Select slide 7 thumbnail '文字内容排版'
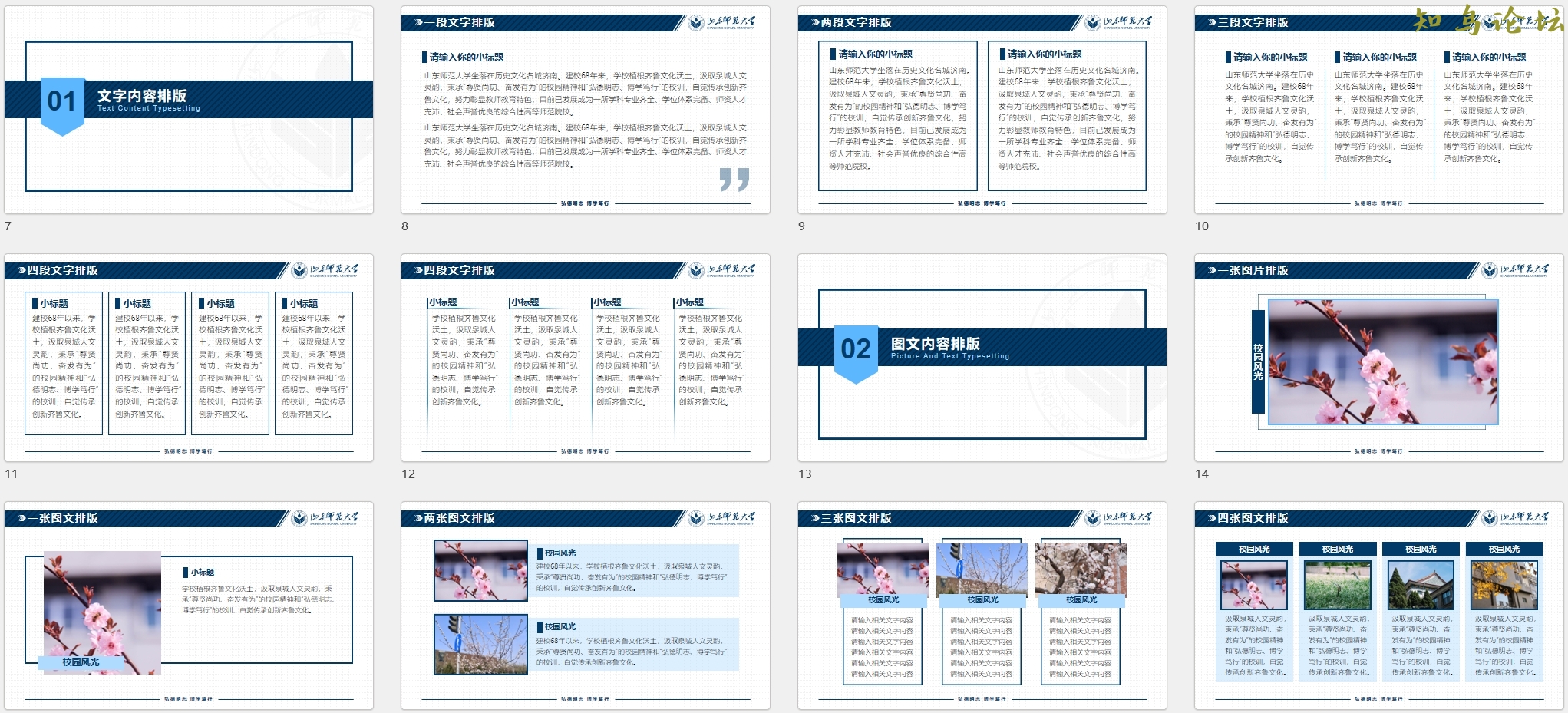The image size is (1568, 713). tap(189, 110)
